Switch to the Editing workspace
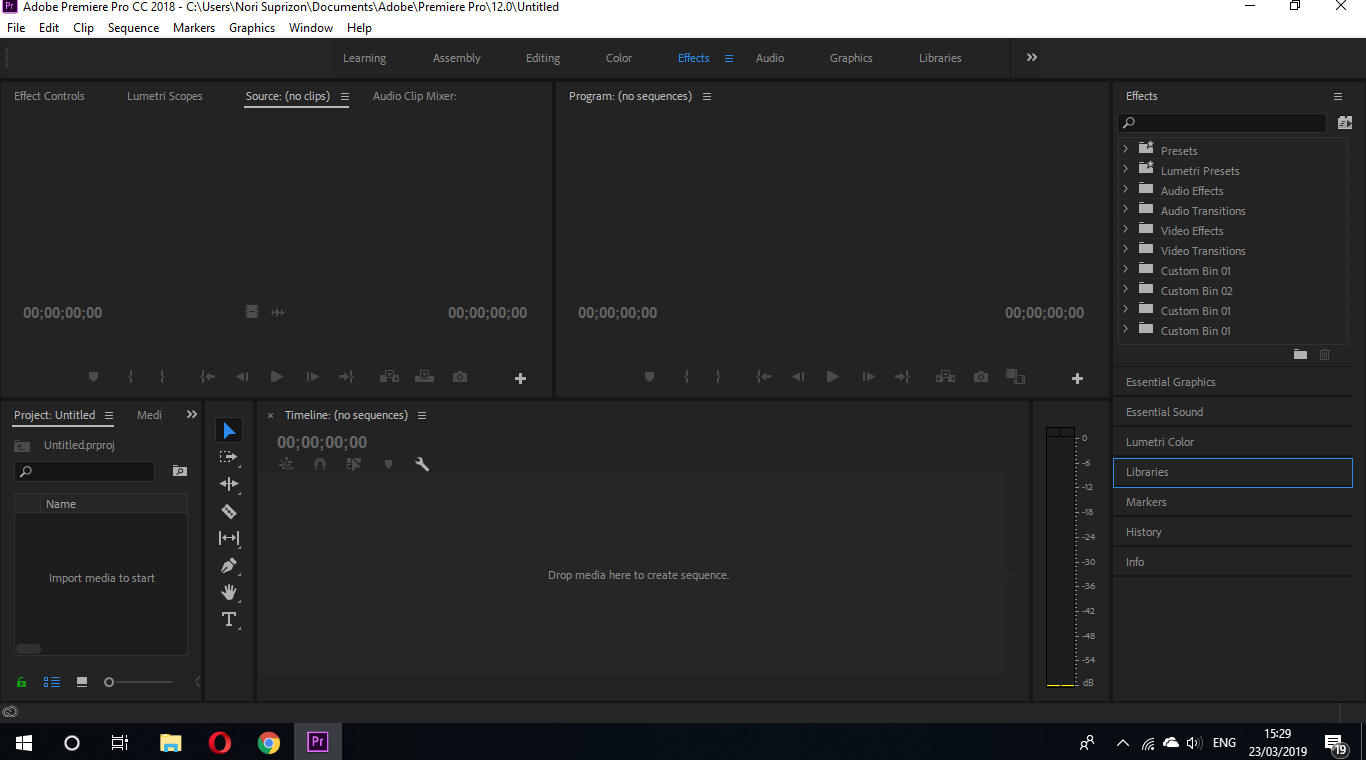This screenshot has width=1366, height=760. coord(543,58)
